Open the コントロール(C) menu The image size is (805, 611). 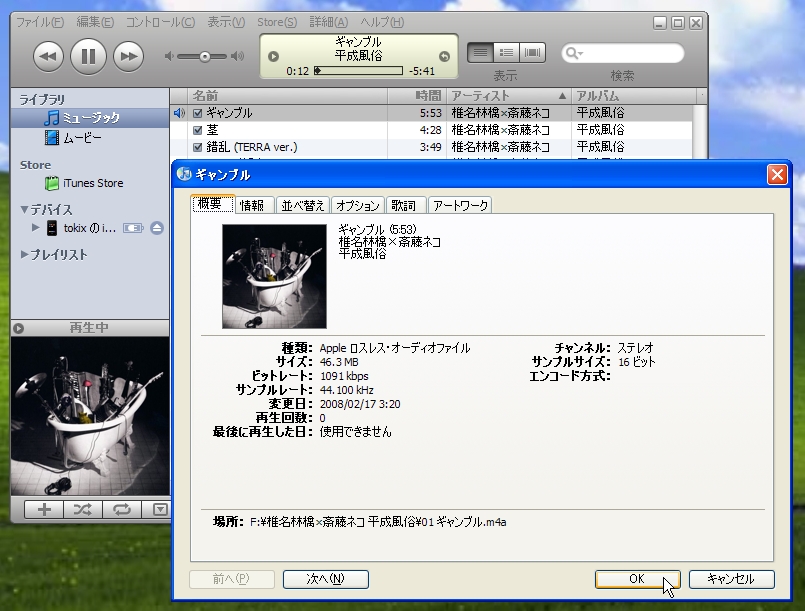(160, 22)
